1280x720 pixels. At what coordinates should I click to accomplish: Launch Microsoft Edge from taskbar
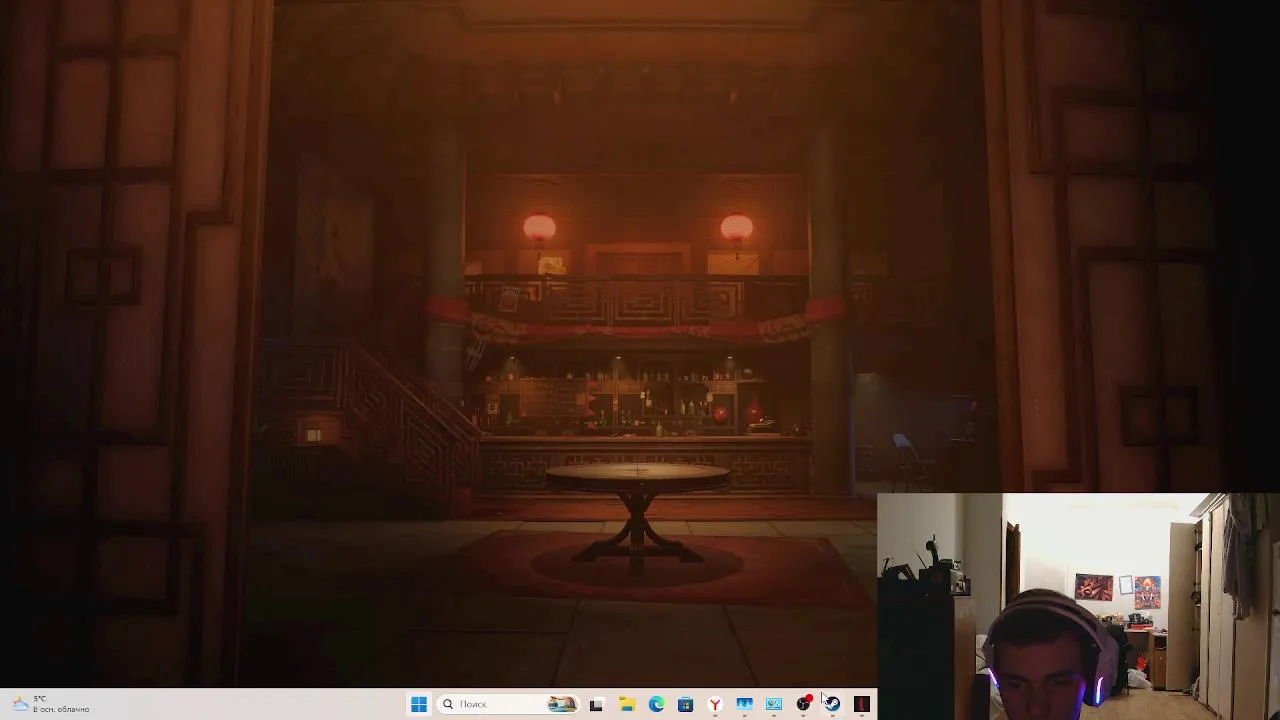656,704
